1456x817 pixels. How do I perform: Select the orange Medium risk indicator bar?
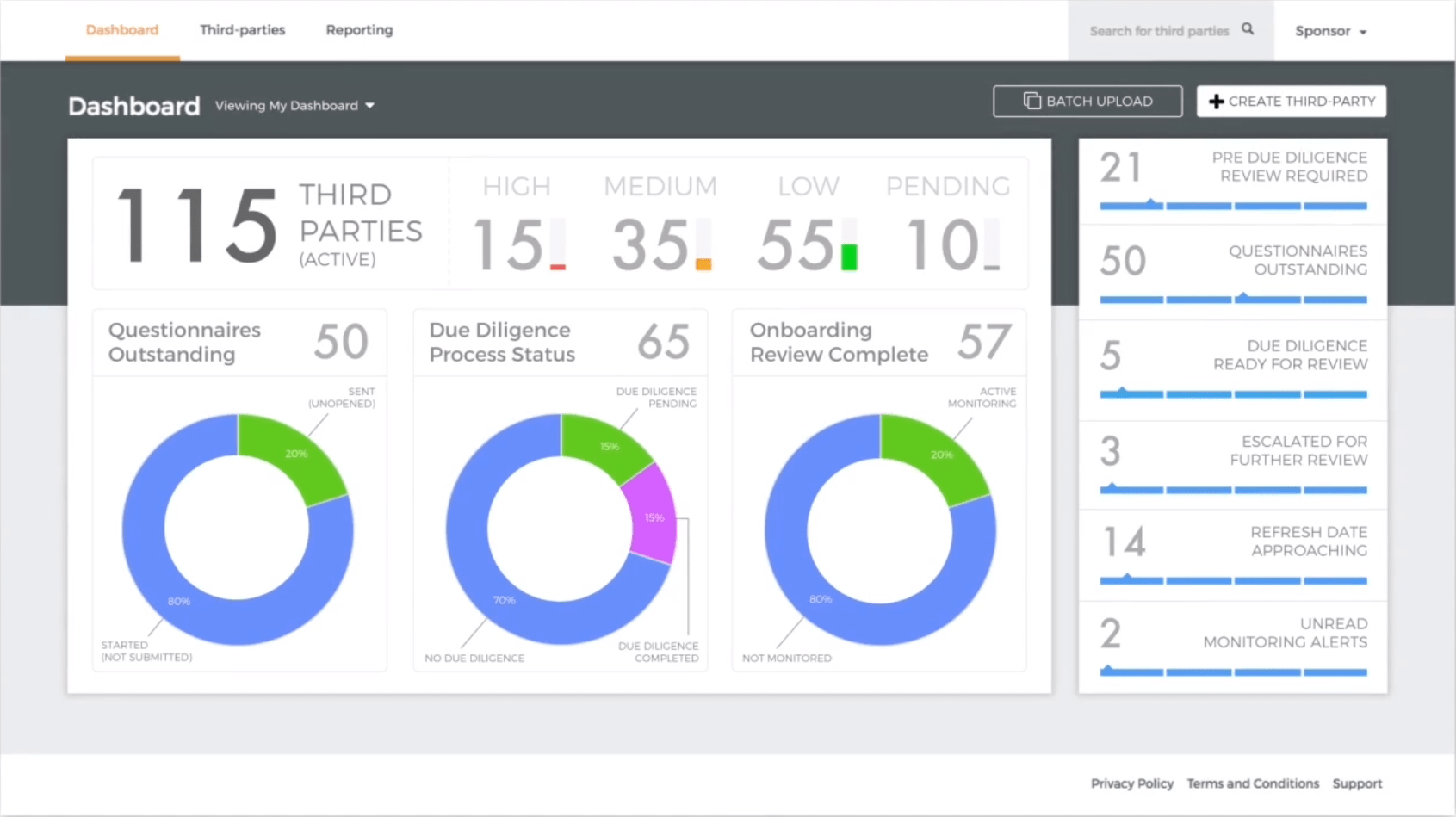point(703,265)
